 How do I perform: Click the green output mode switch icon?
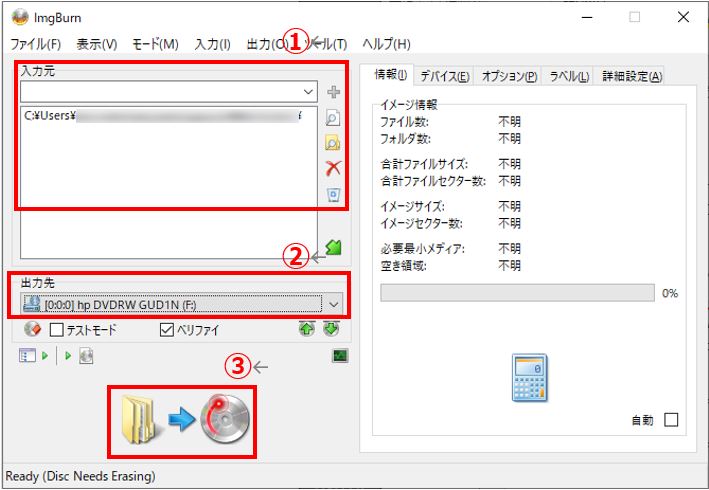coord(333,248)
